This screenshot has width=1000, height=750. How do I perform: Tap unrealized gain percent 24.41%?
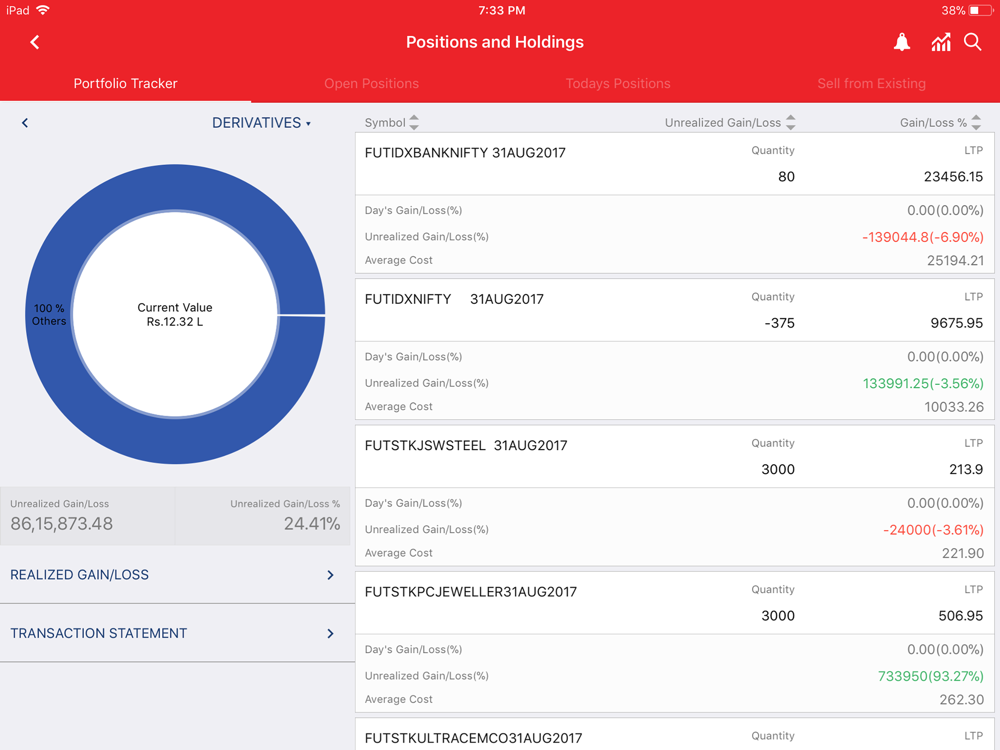pyautogui.click(x=312, y=524)
